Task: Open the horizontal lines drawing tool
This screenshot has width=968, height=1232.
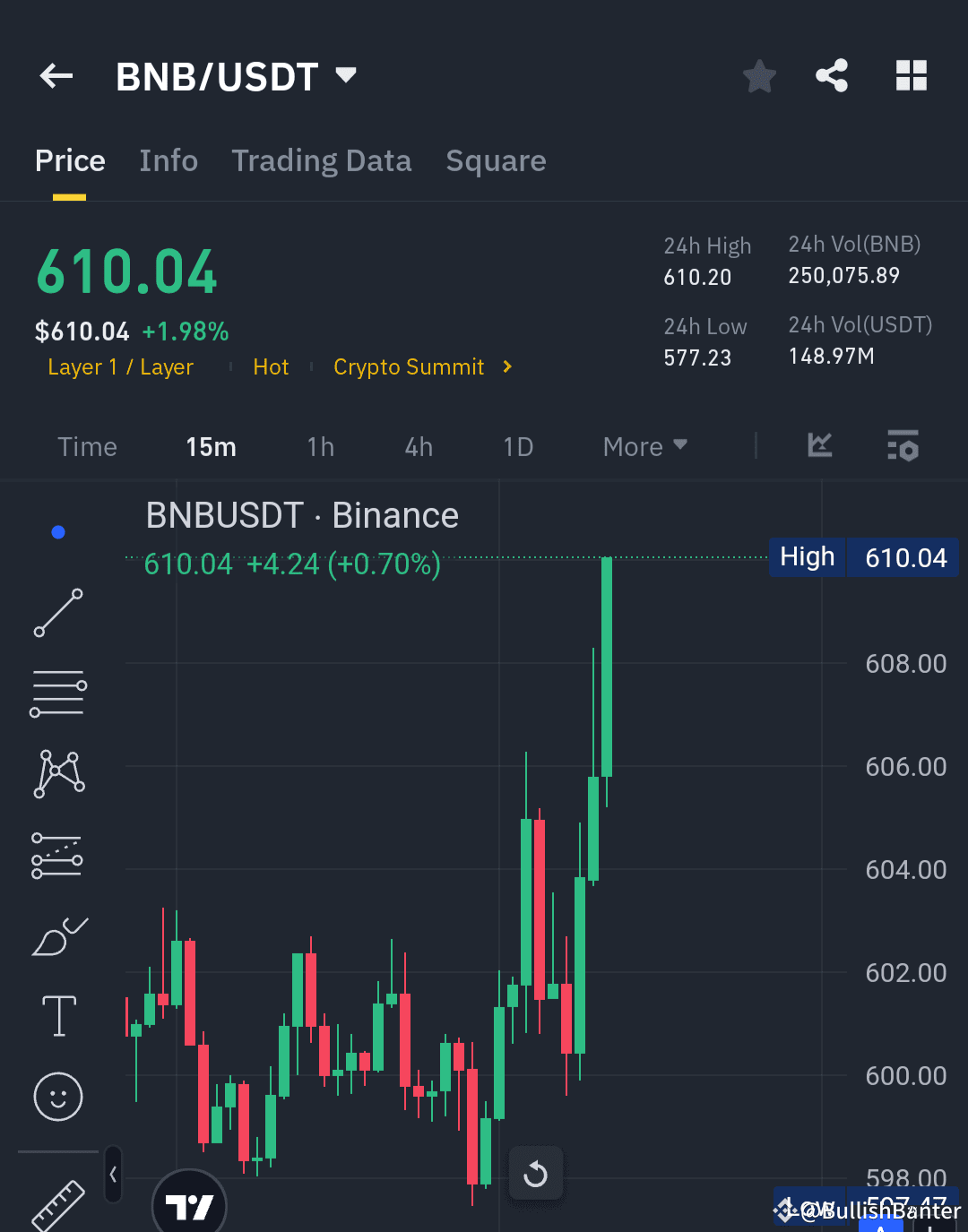Action: pos(57,692)
